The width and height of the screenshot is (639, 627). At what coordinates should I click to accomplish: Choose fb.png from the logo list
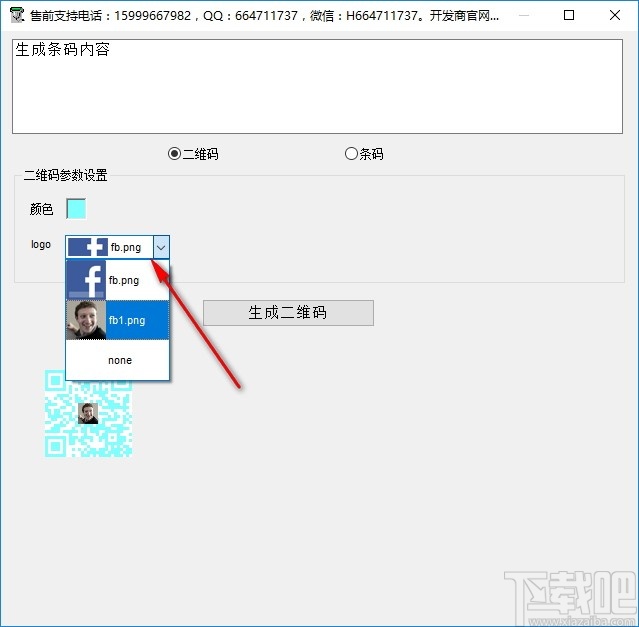(x=117, y=280)
